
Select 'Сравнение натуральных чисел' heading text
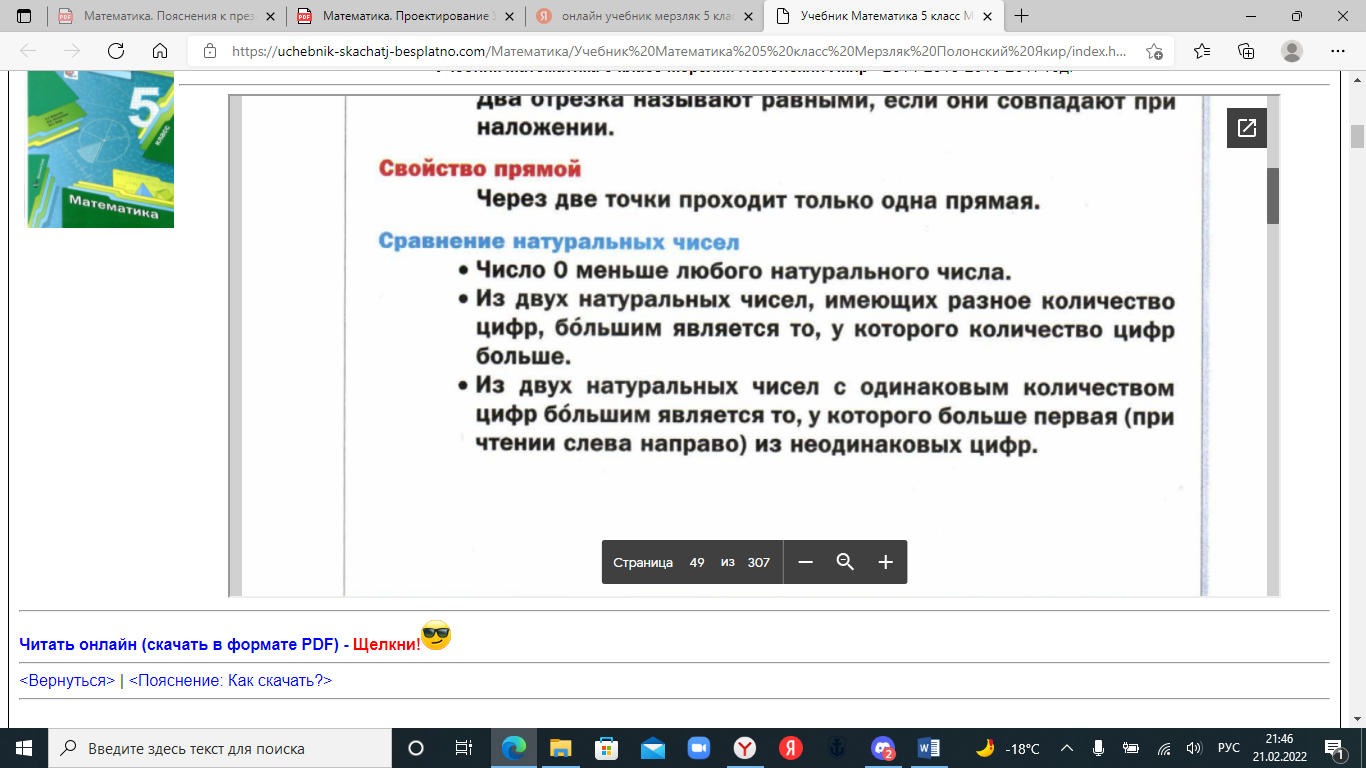tap(559, 242)
